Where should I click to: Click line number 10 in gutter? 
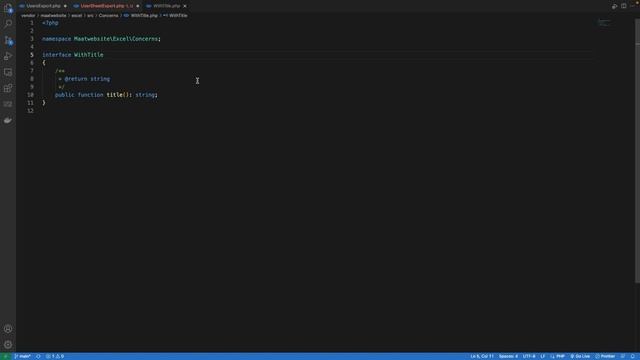point(31,95)
